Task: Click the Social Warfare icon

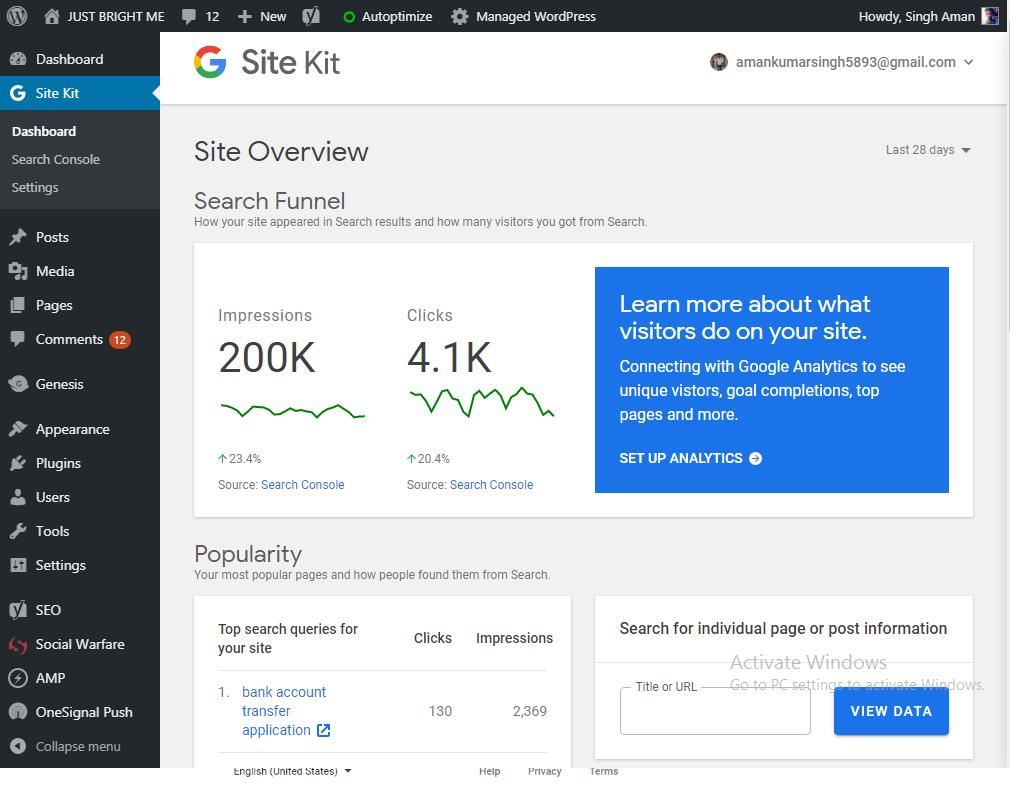Action: coord(18,644)
